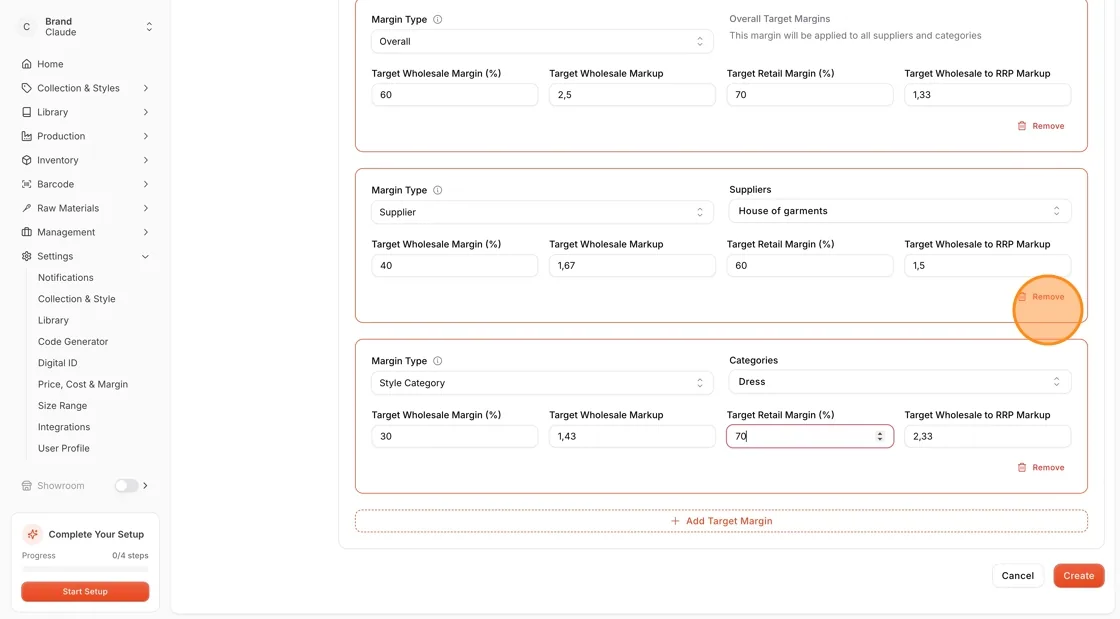Click the Settings gear icon
Viewport: 1120px width, 619px height.
pyautogui.click(x=26, y=256)
